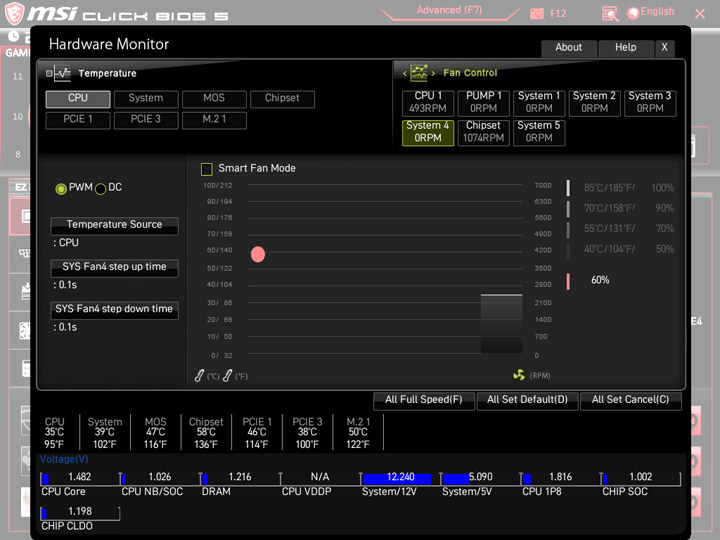Click the green fan RPM icon

coord(519,375)
